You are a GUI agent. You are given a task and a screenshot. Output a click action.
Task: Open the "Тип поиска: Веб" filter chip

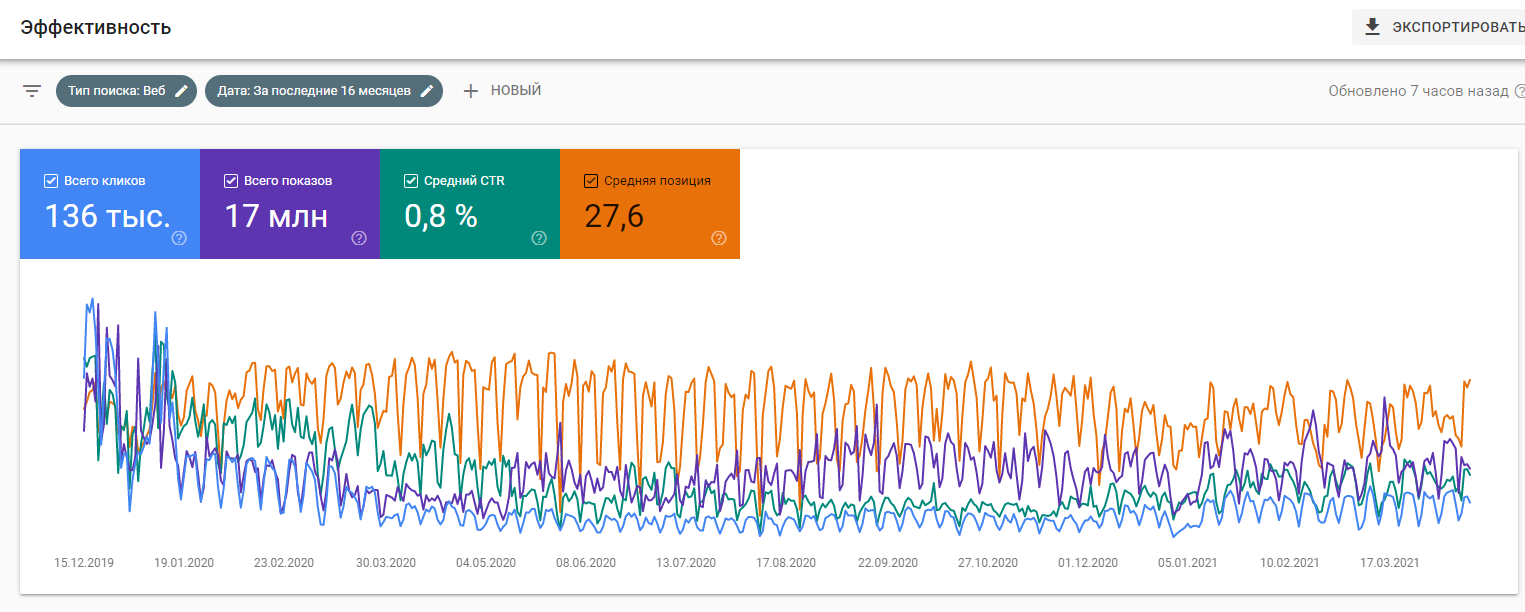tap(116, 91)
